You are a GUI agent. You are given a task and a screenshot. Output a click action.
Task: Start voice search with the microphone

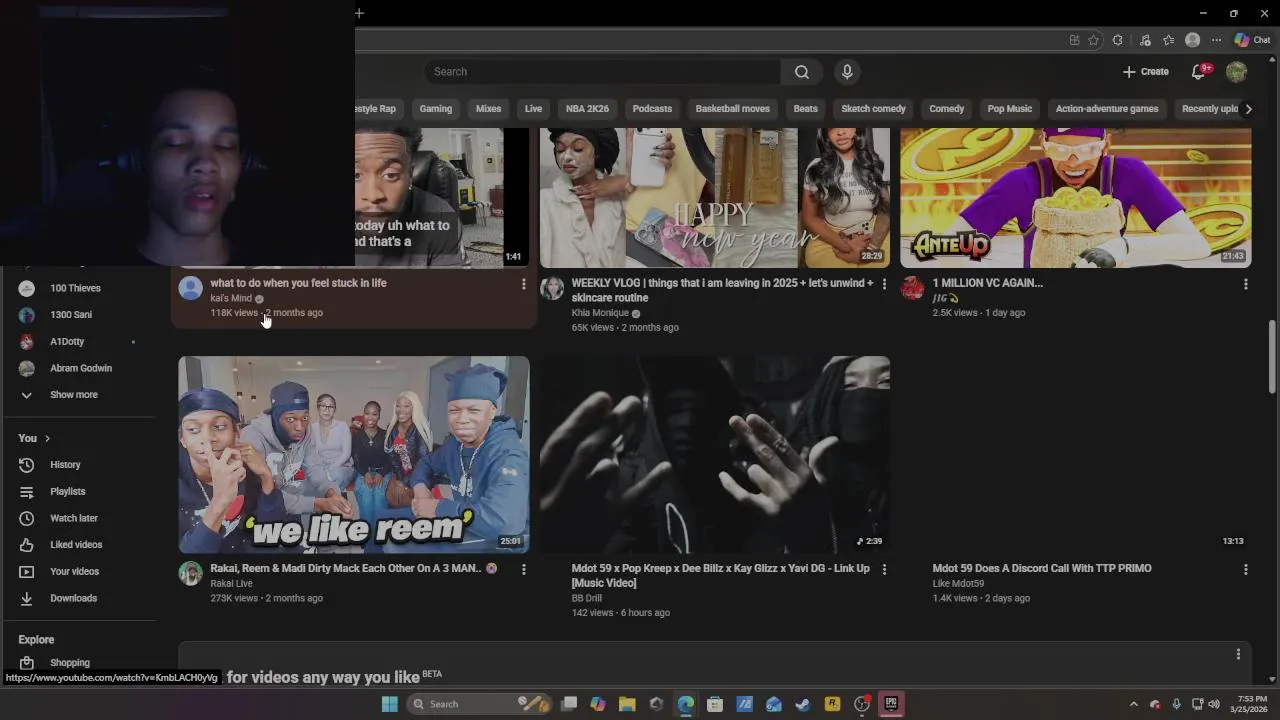click(x=847, y=72)
